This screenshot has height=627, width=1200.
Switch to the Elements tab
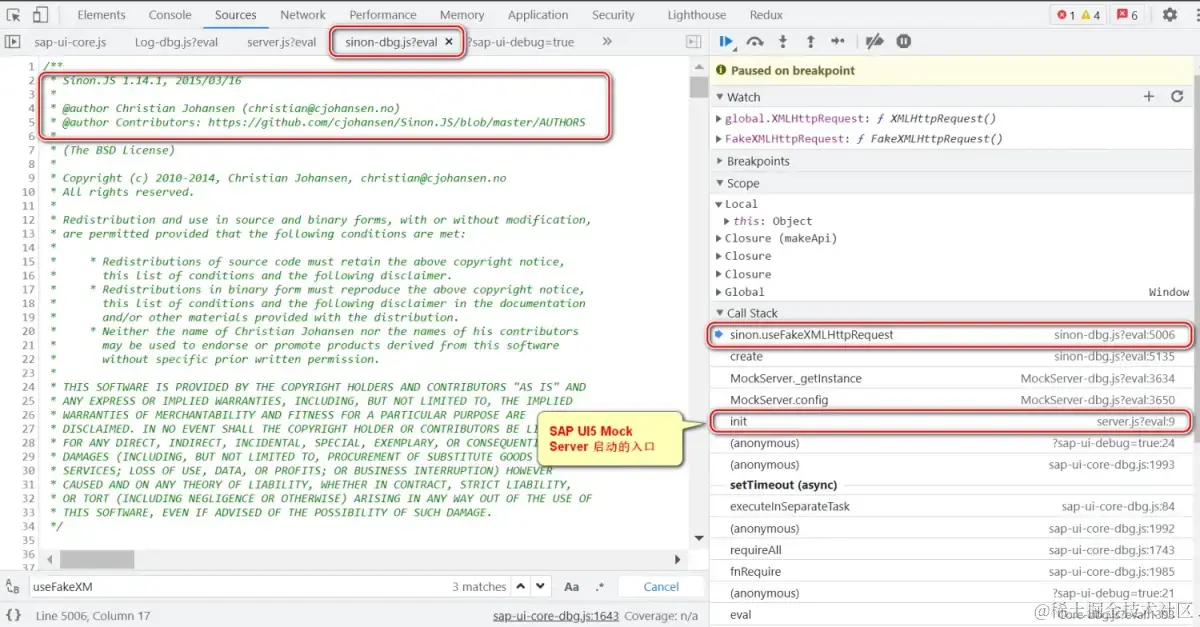[102, 15]
